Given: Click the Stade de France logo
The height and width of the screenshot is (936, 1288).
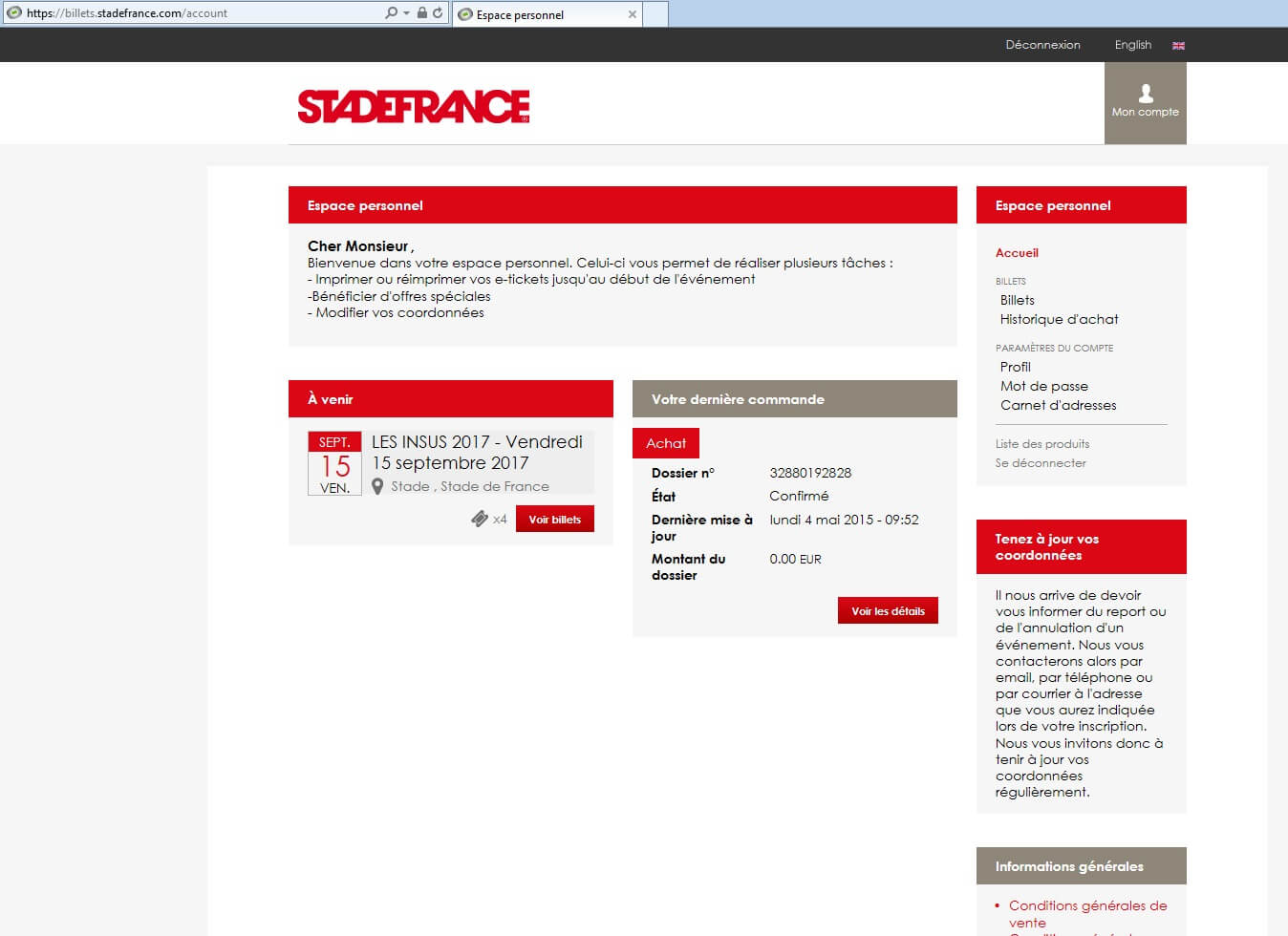Looking at the screenshot, I should [x=414, y=107].
